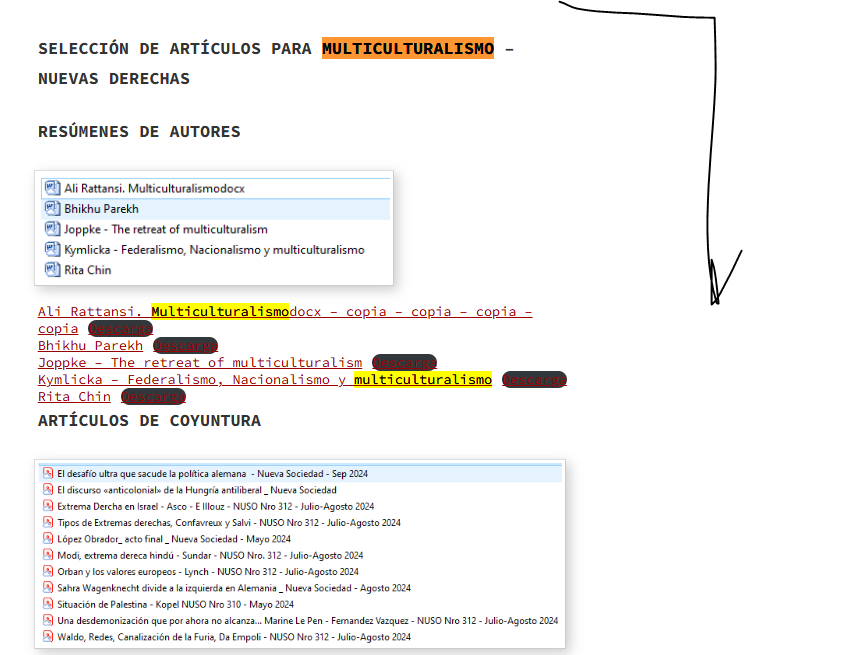This screenshot has width=846, height=655.
Task: Click PDF icon for El desafío ultra article
Action: pyautogui.click(x=47, y=473)
